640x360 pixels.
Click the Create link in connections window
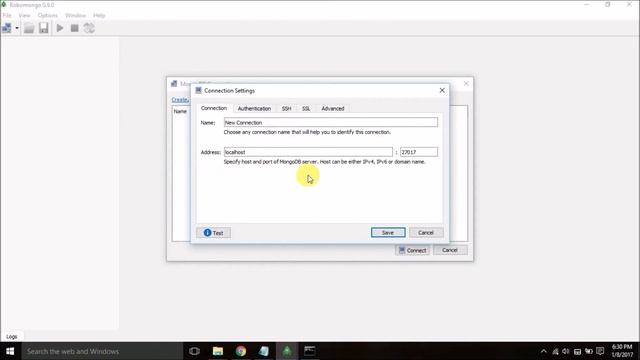coord(180,100)
